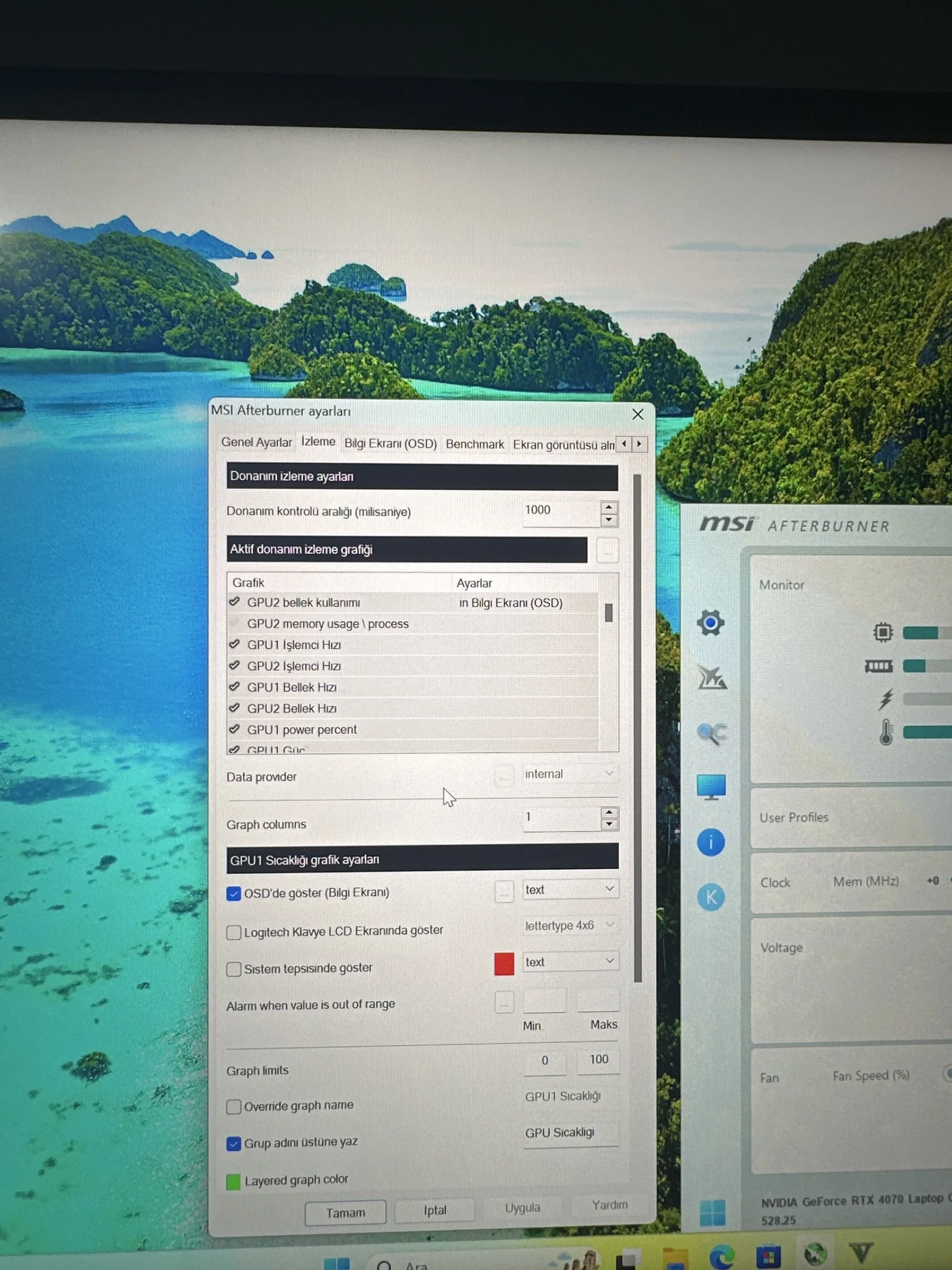Enable Sistem tepsisinde göster checkbox
The width and height of the screenshot is (952, 1270).
click(233, 969)
